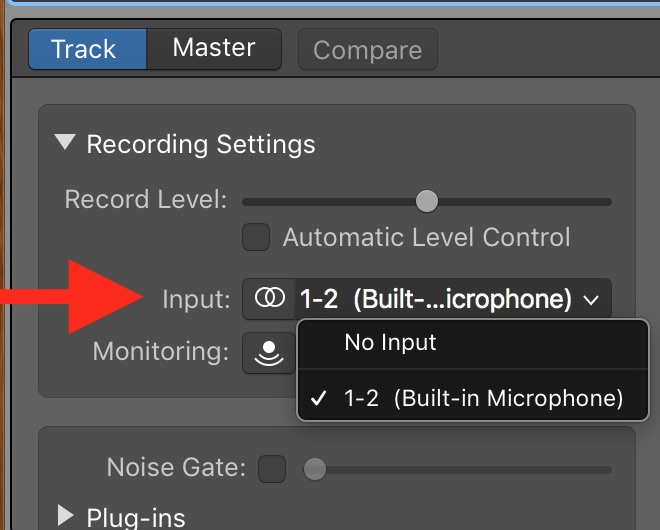
Task: Enable the Automatic Level Control checkbox
Action: pyautogui.click(x=257, y=237)
